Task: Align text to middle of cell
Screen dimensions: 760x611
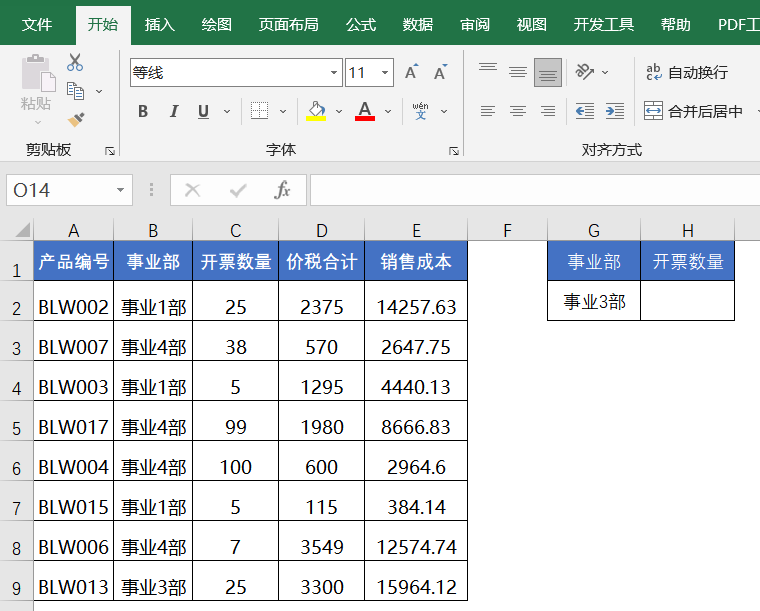Action: click(x=518, y=72)
